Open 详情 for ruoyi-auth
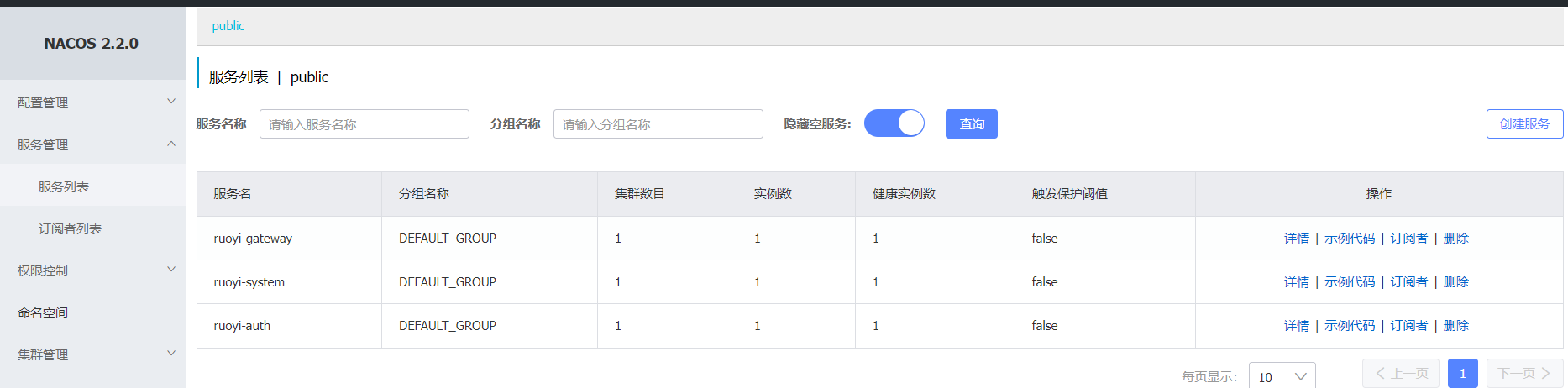 pyautogui.click(x=1297, y=326)
